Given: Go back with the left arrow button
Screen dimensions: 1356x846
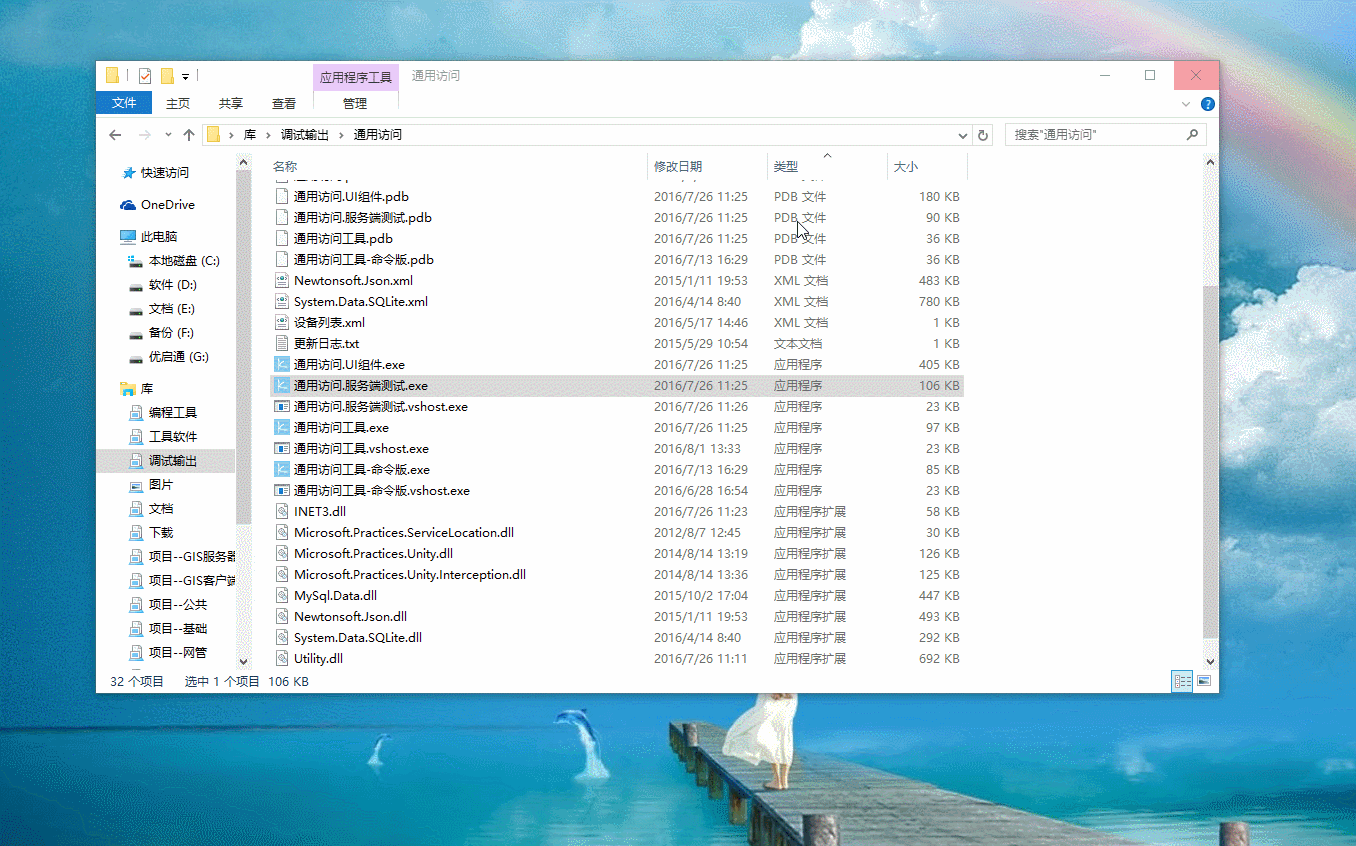Looking at the screenshot, I should 115,135.
